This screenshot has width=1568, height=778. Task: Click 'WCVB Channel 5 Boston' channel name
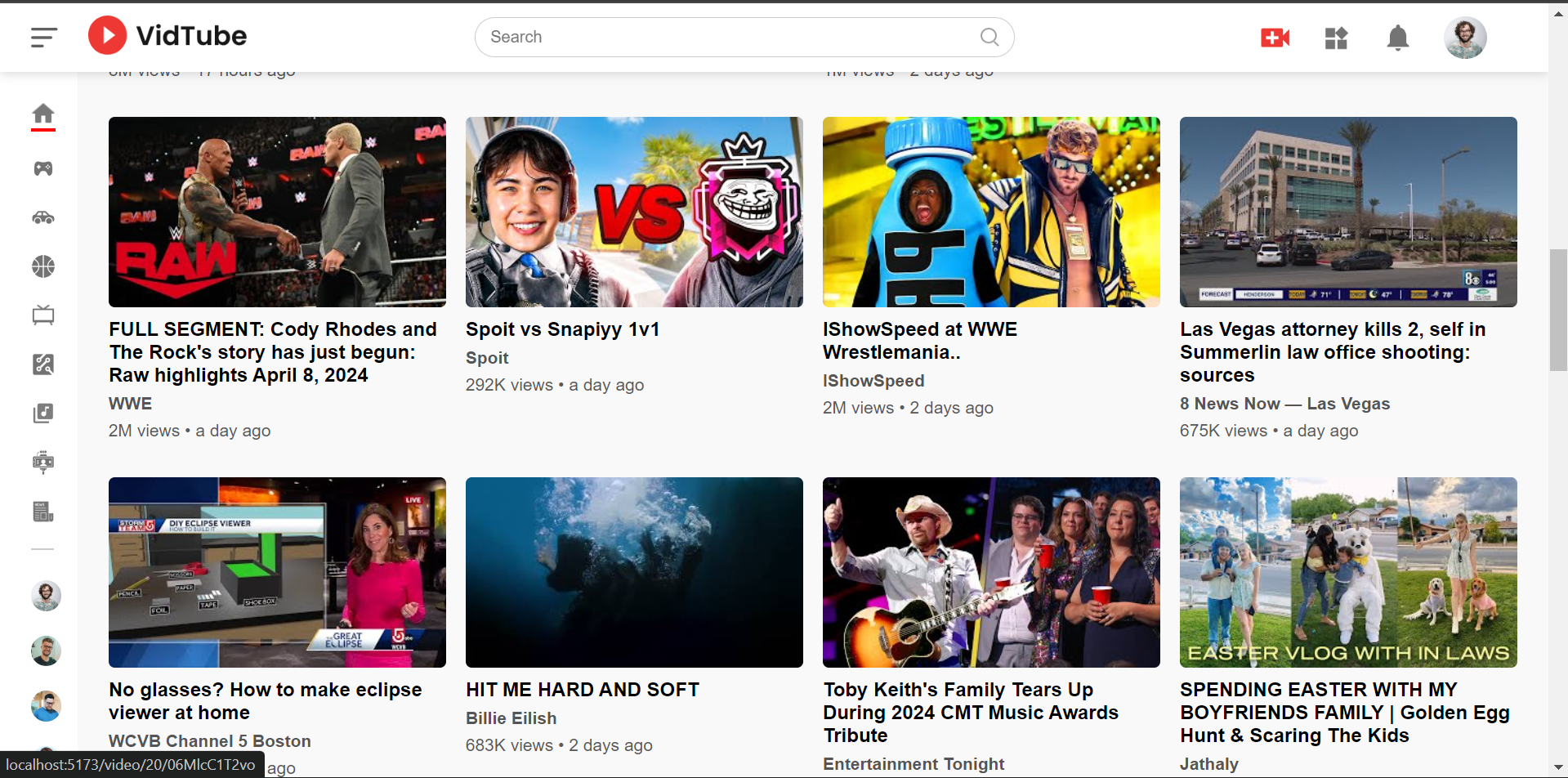(x=210, y=741)
